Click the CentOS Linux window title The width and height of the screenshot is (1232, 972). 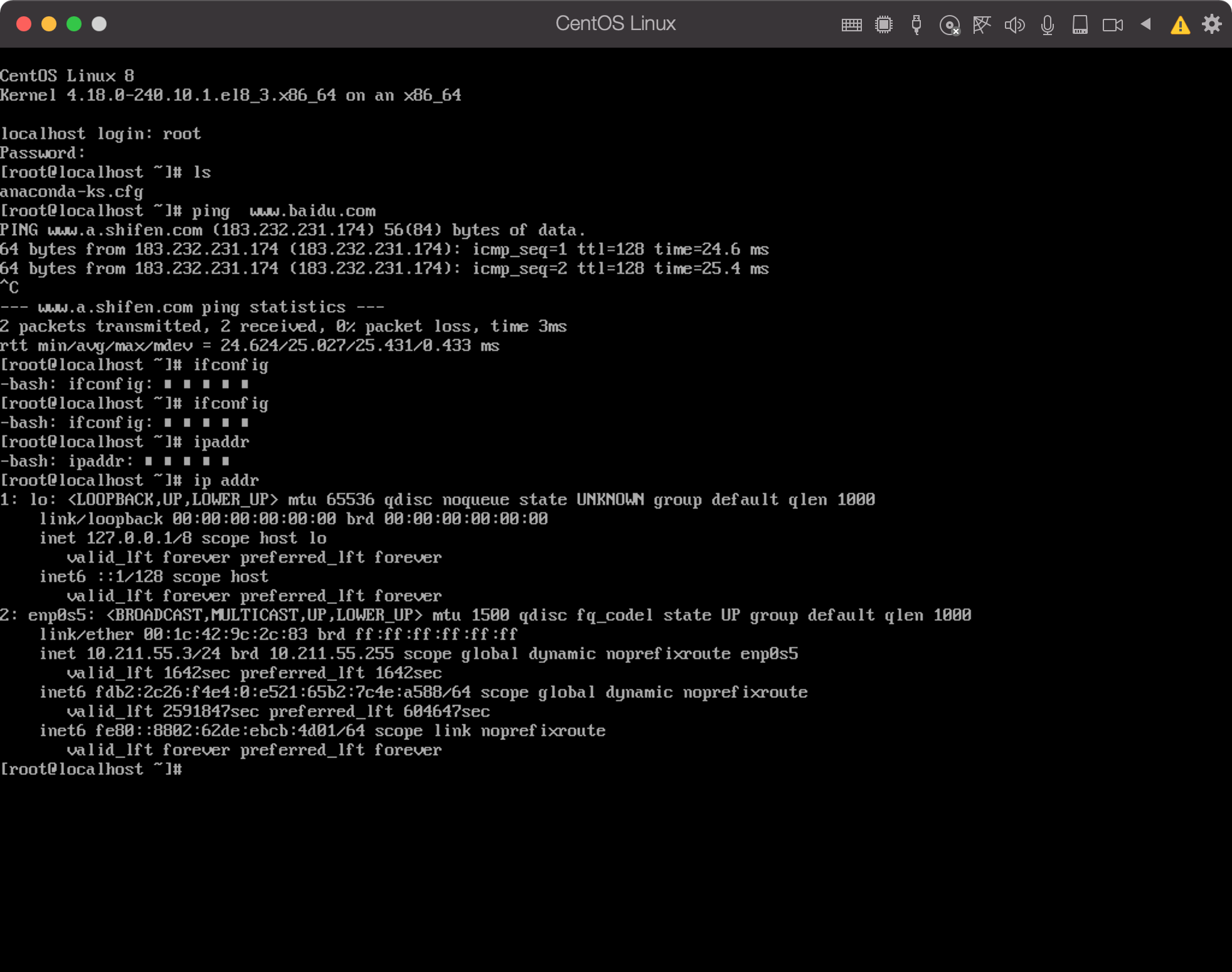click(x=615, y=23)
